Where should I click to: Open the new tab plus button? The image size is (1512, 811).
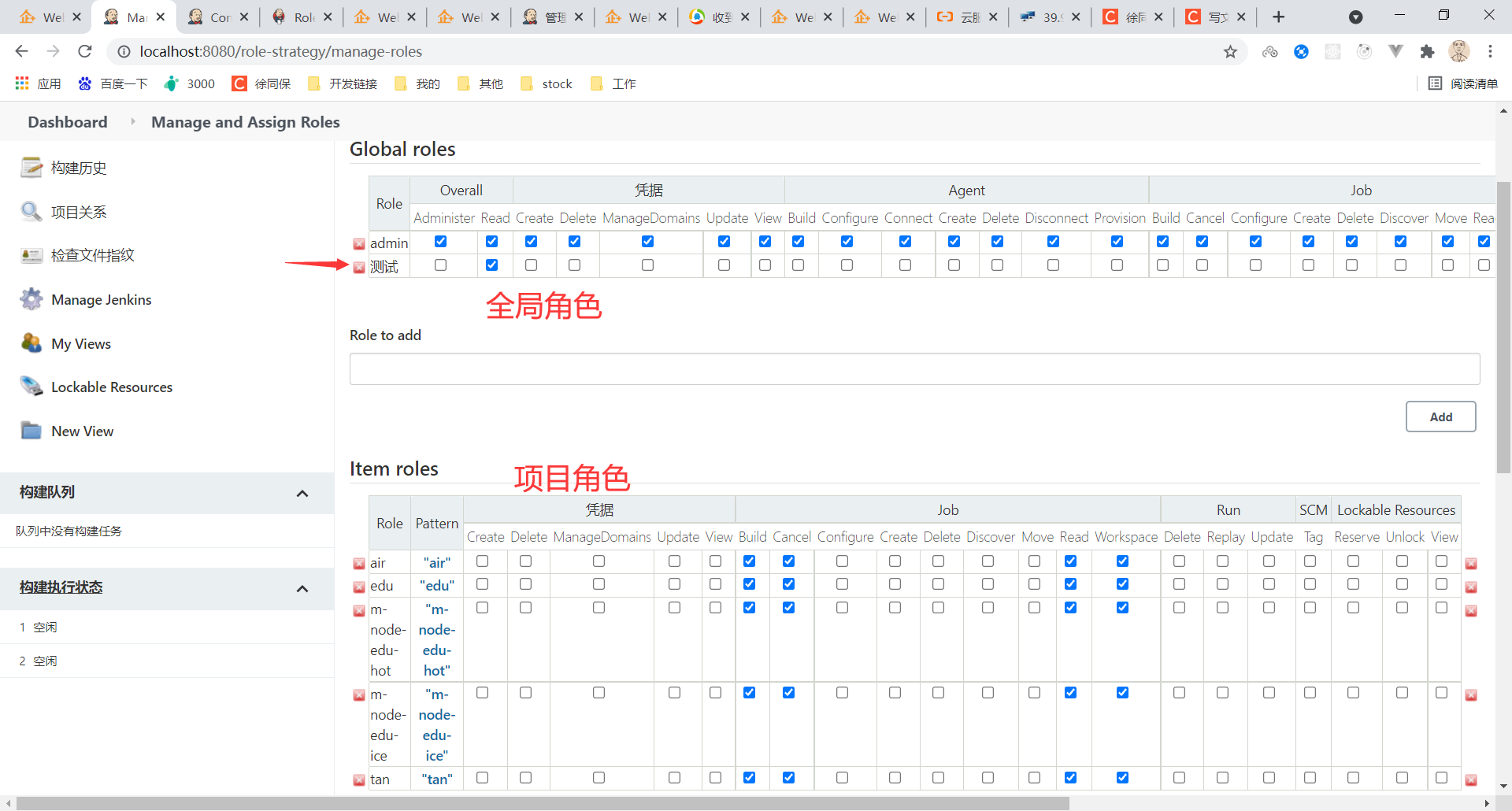click(x=1279, y=17)
